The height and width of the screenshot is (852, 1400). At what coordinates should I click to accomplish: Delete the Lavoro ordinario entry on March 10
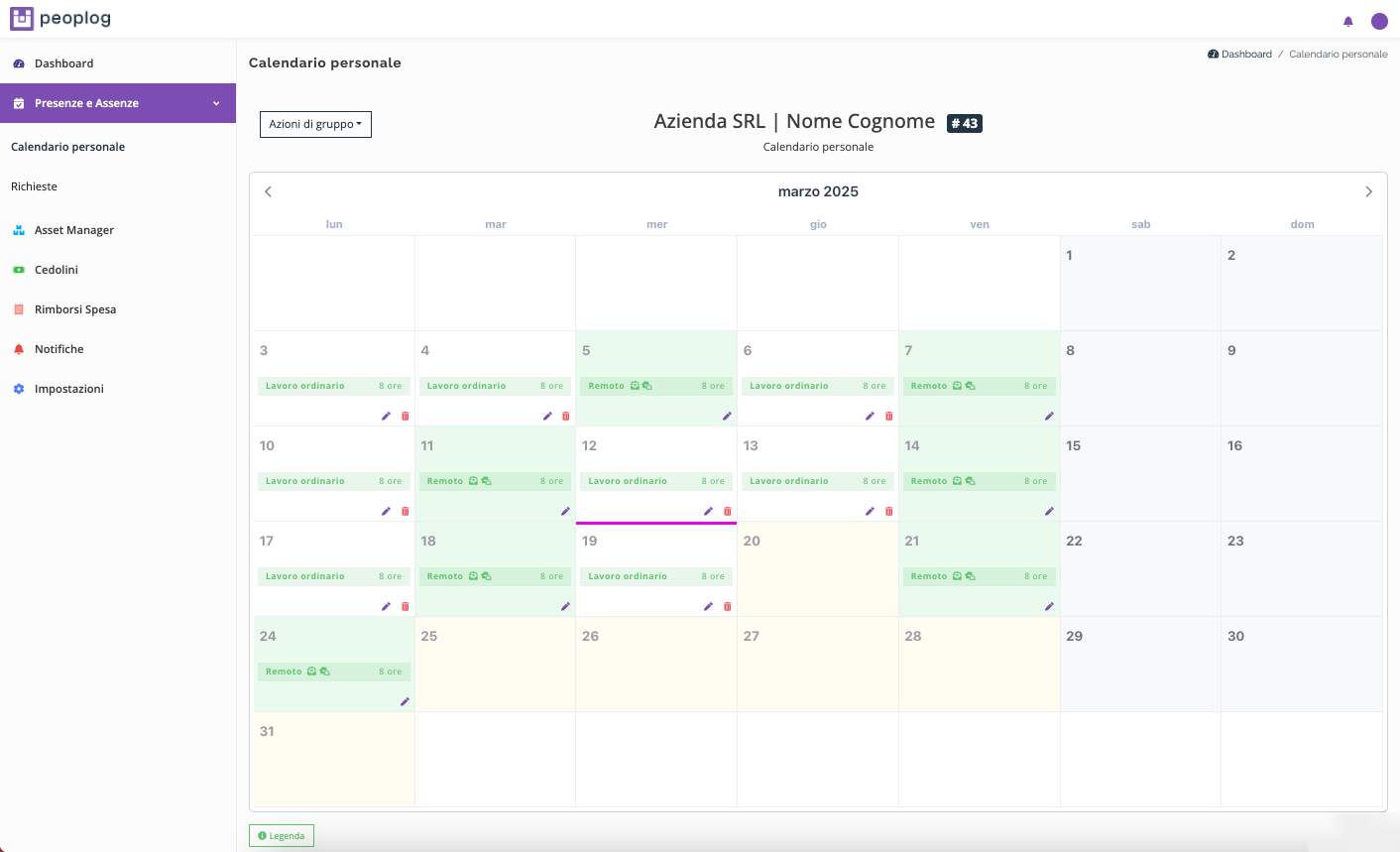[405, 511]
